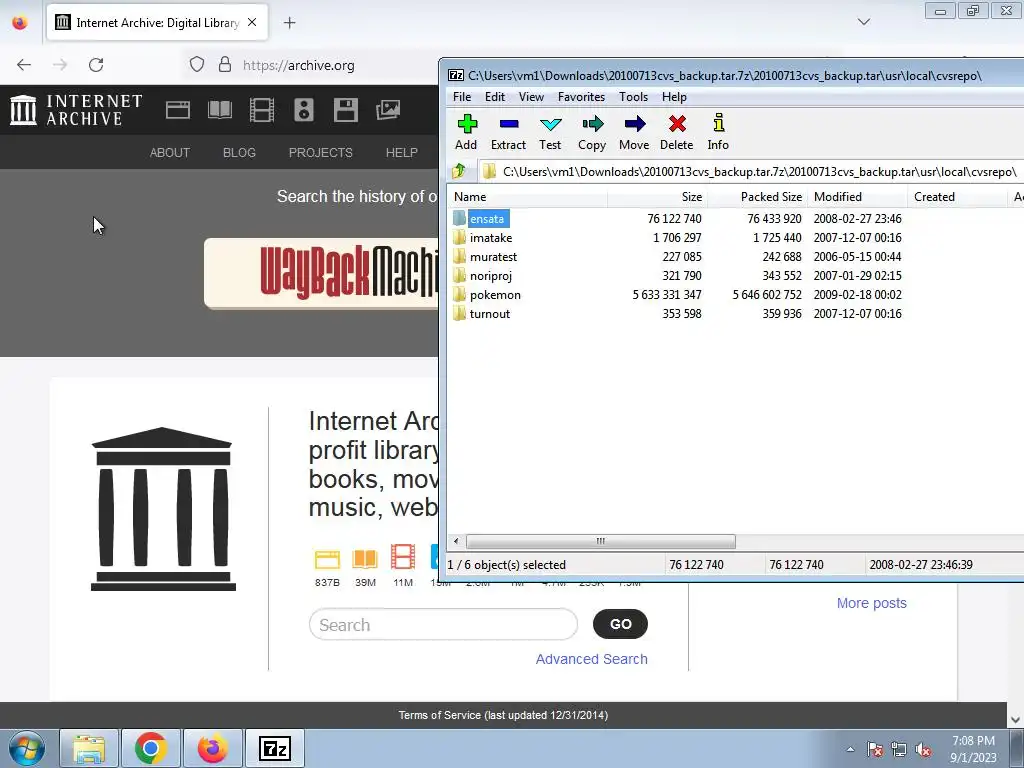The width and height of the screenshot is (1024, 768).
Task: Sort by Modified column header
Action: point(857,197)
